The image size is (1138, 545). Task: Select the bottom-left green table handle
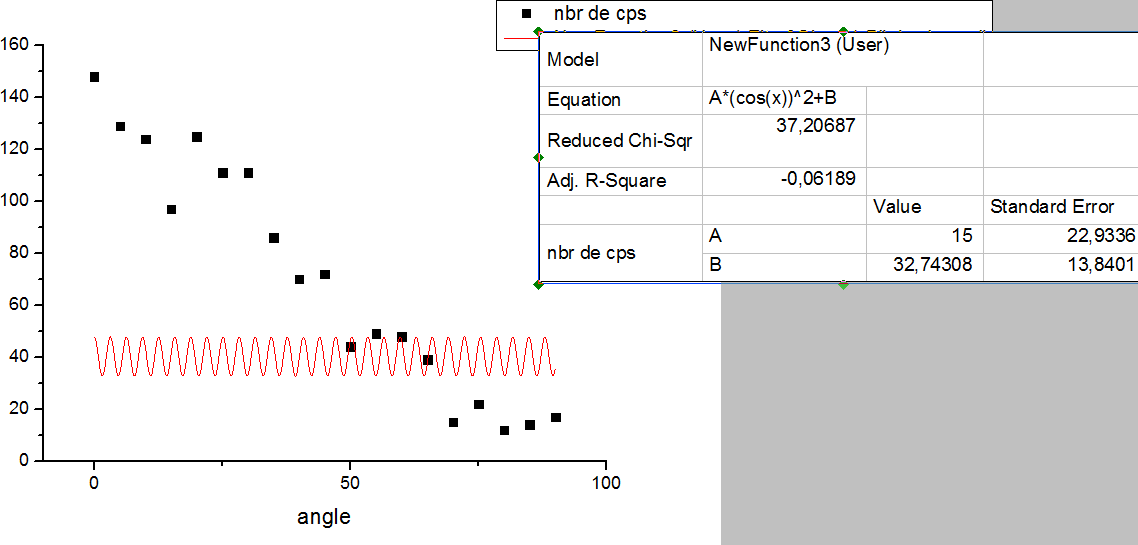click(538, 284)
